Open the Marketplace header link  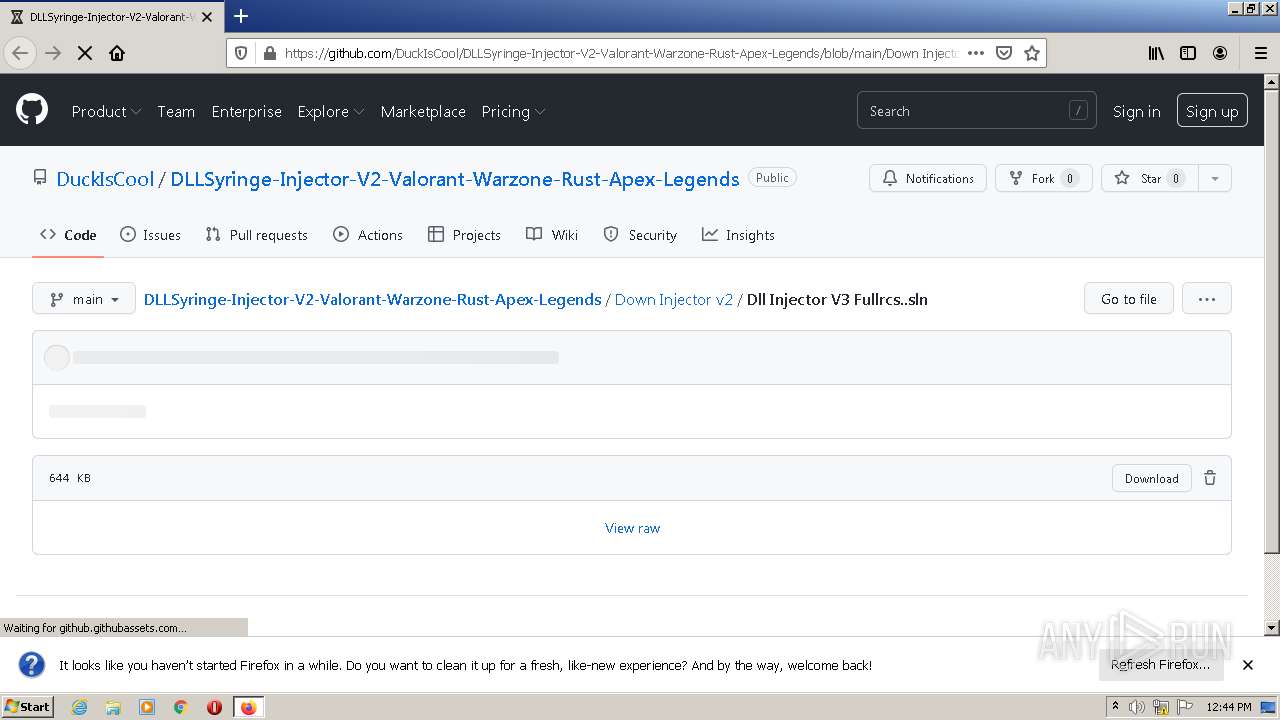pos(423,111)
